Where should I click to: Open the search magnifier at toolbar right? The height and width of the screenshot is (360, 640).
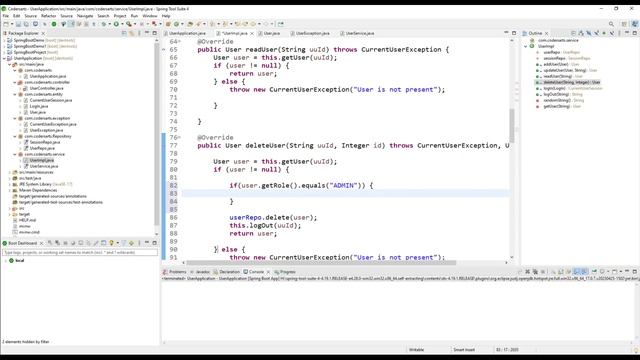coord(611,24)
